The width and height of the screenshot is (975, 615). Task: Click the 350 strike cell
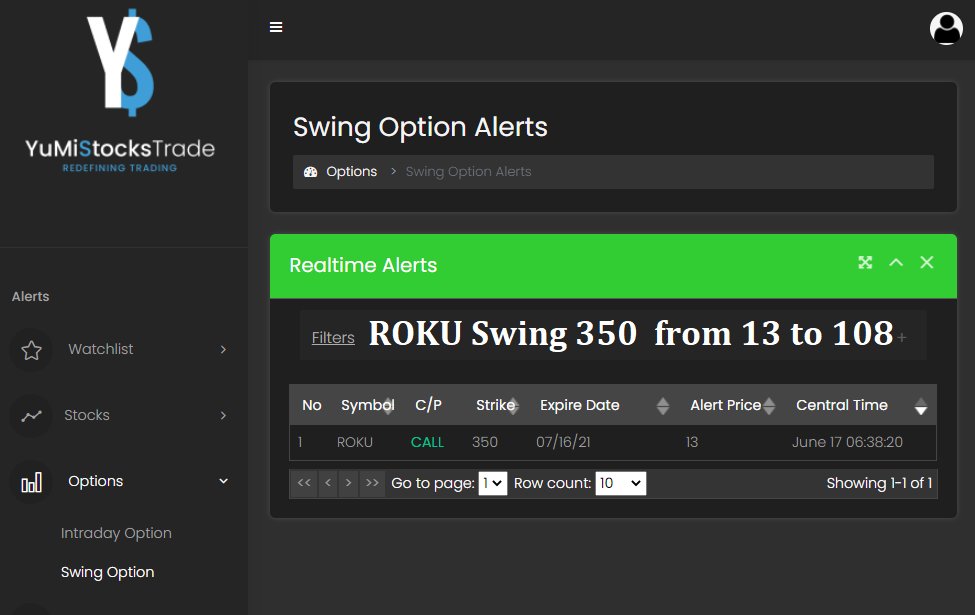pyautogui.click(x=484, y=442)
